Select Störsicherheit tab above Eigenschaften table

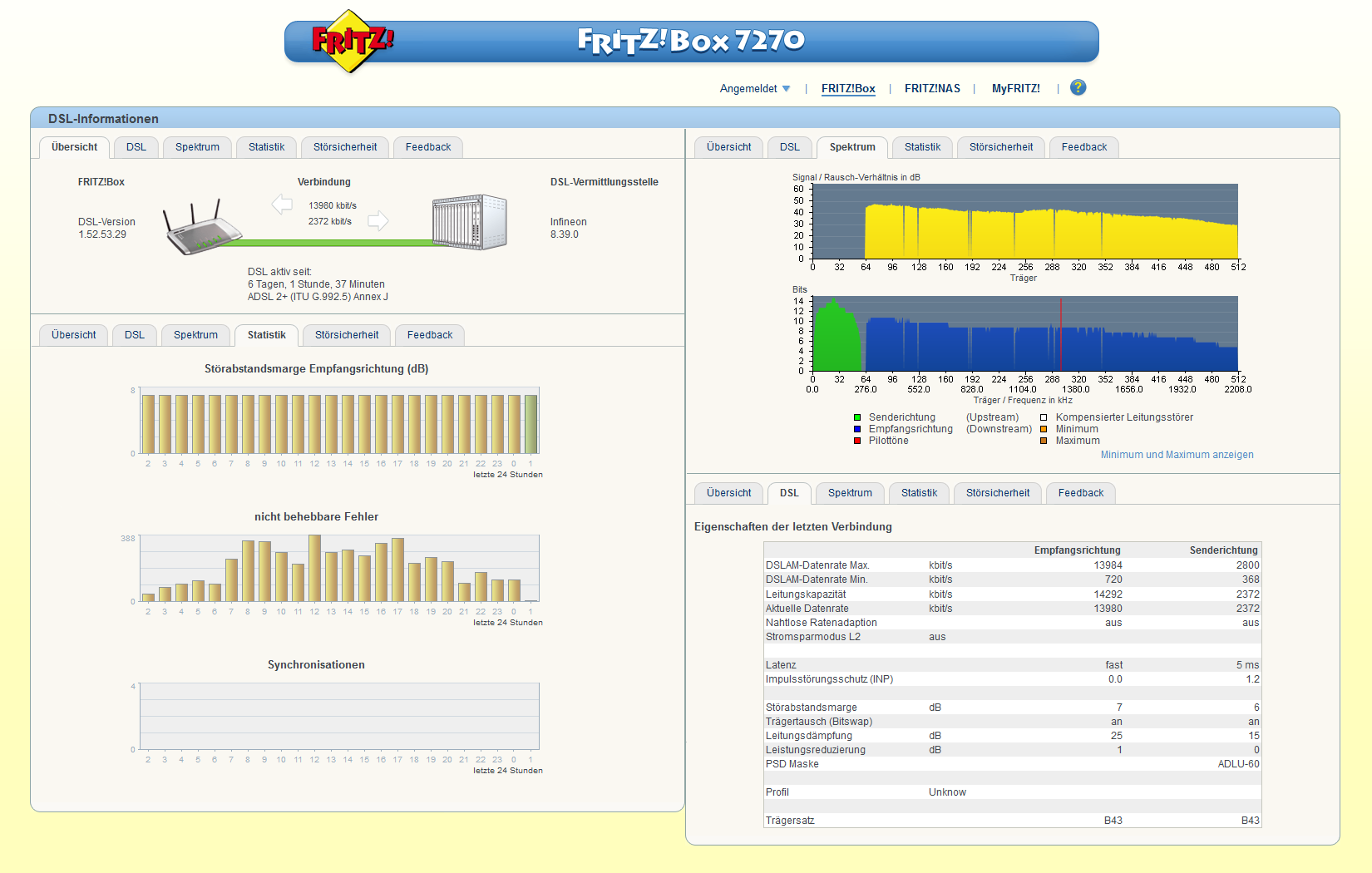click(x=998, y=493)
